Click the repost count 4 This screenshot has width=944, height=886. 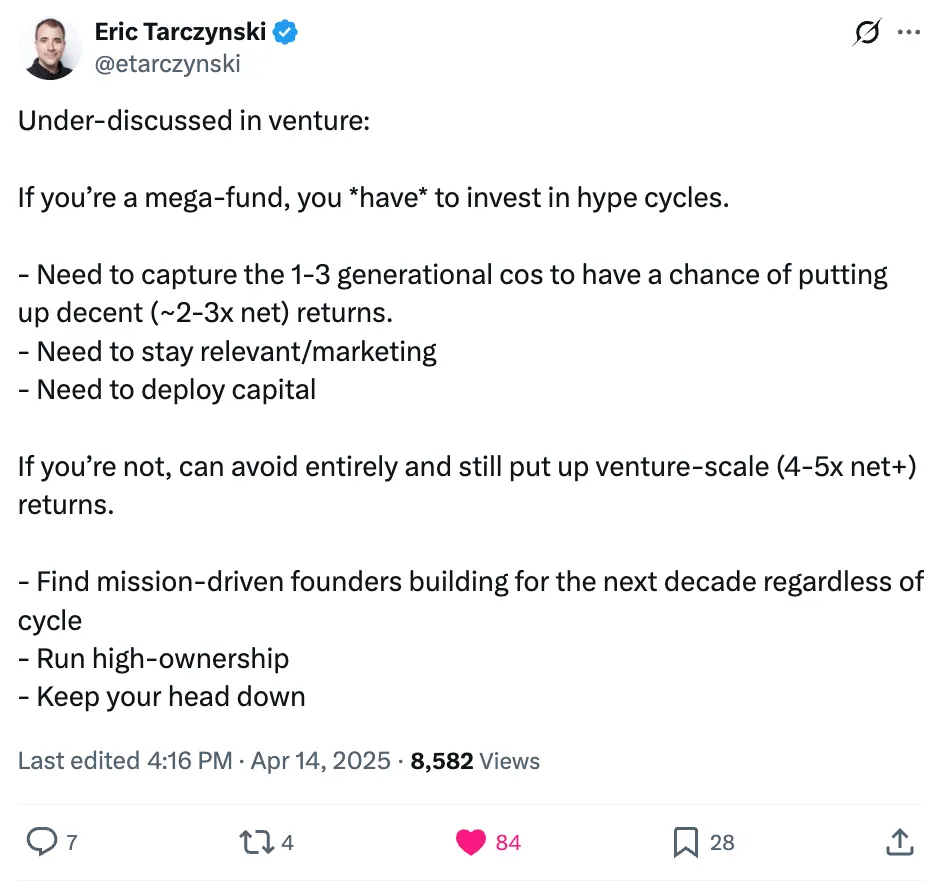tap(288, 843)
